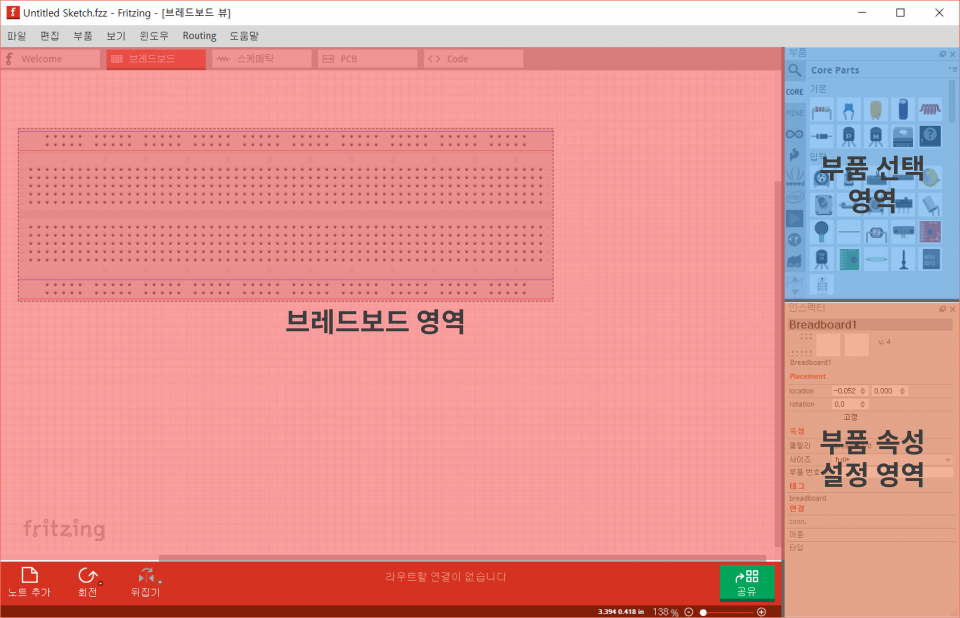
Task: Open the 파일 menu
Action: click(x=17, y=36)
